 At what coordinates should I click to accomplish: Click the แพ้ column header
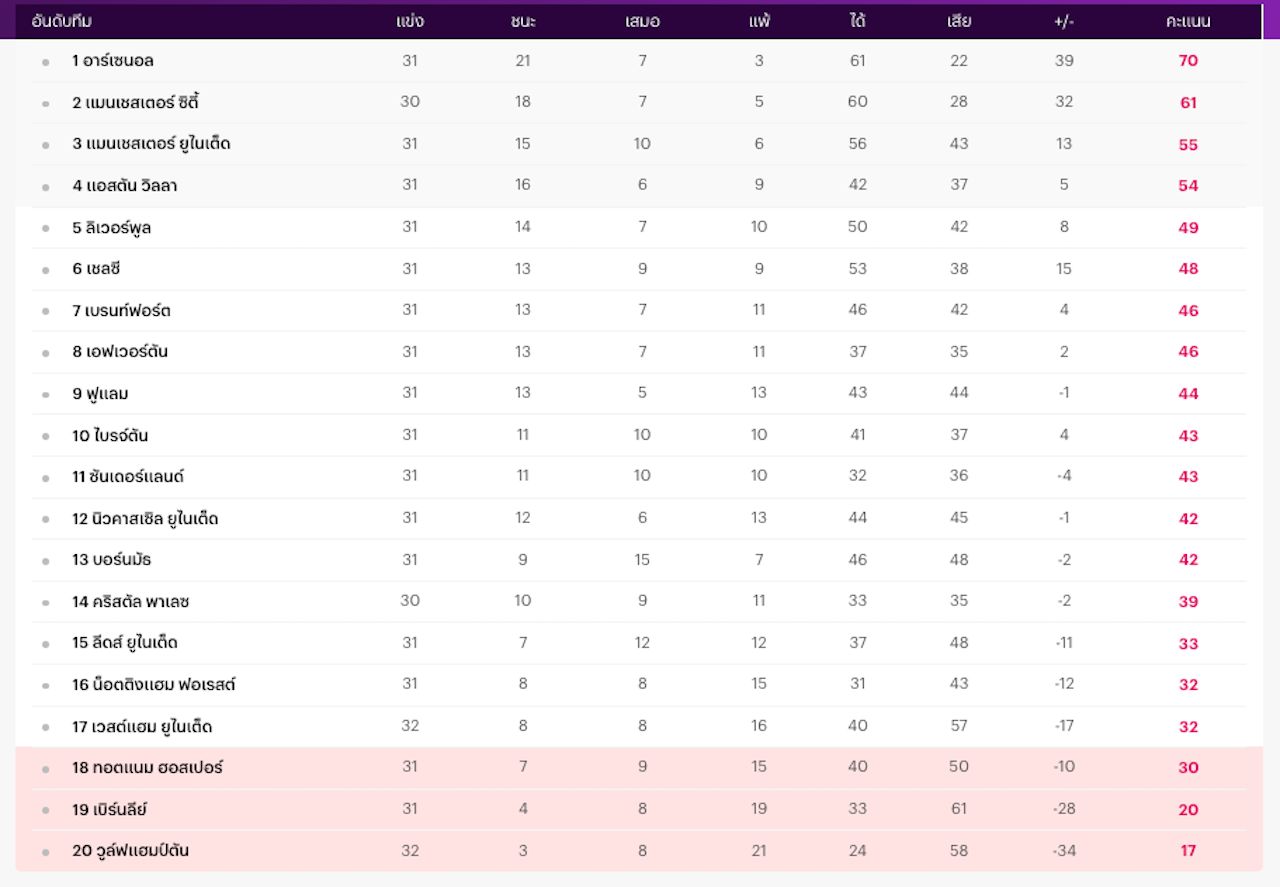(759, 21)
